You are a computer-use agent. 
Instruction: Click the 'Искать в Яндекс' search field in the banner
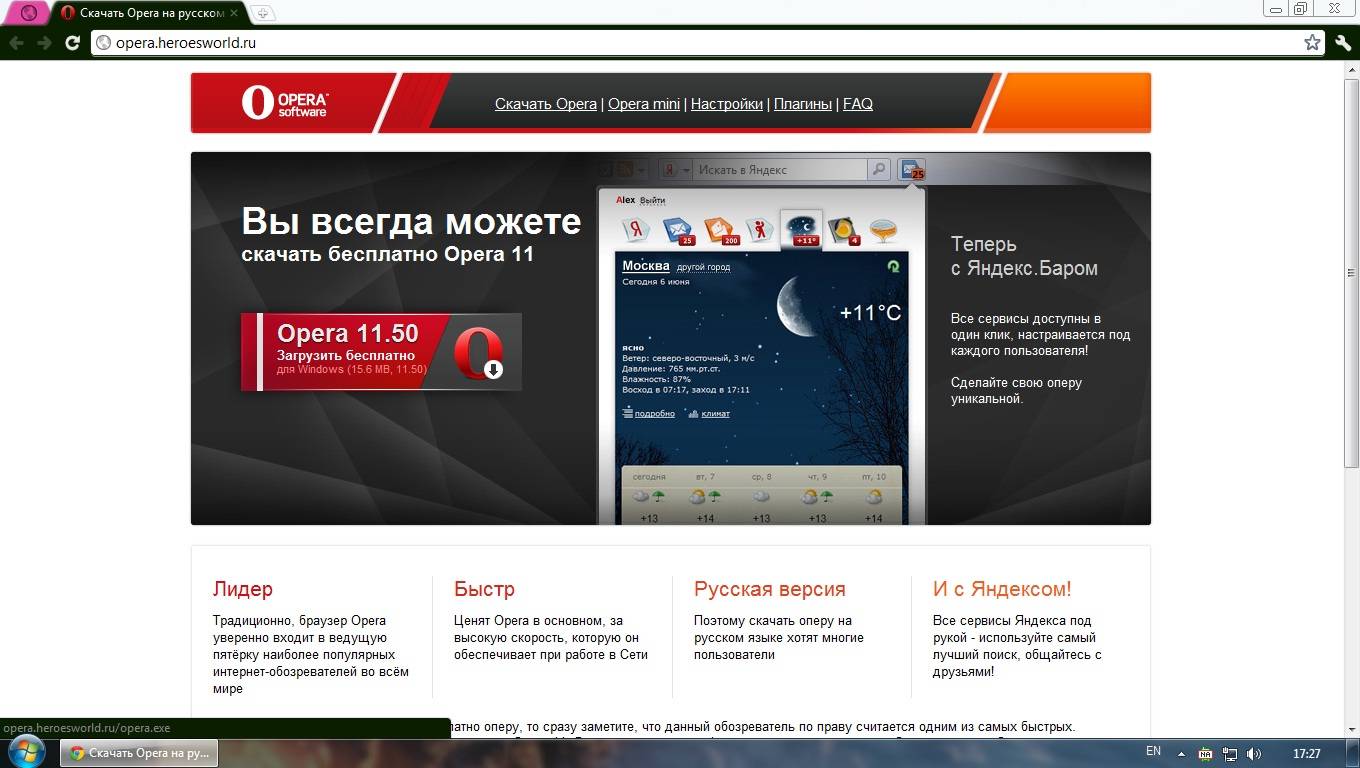[x=778, y=170]
